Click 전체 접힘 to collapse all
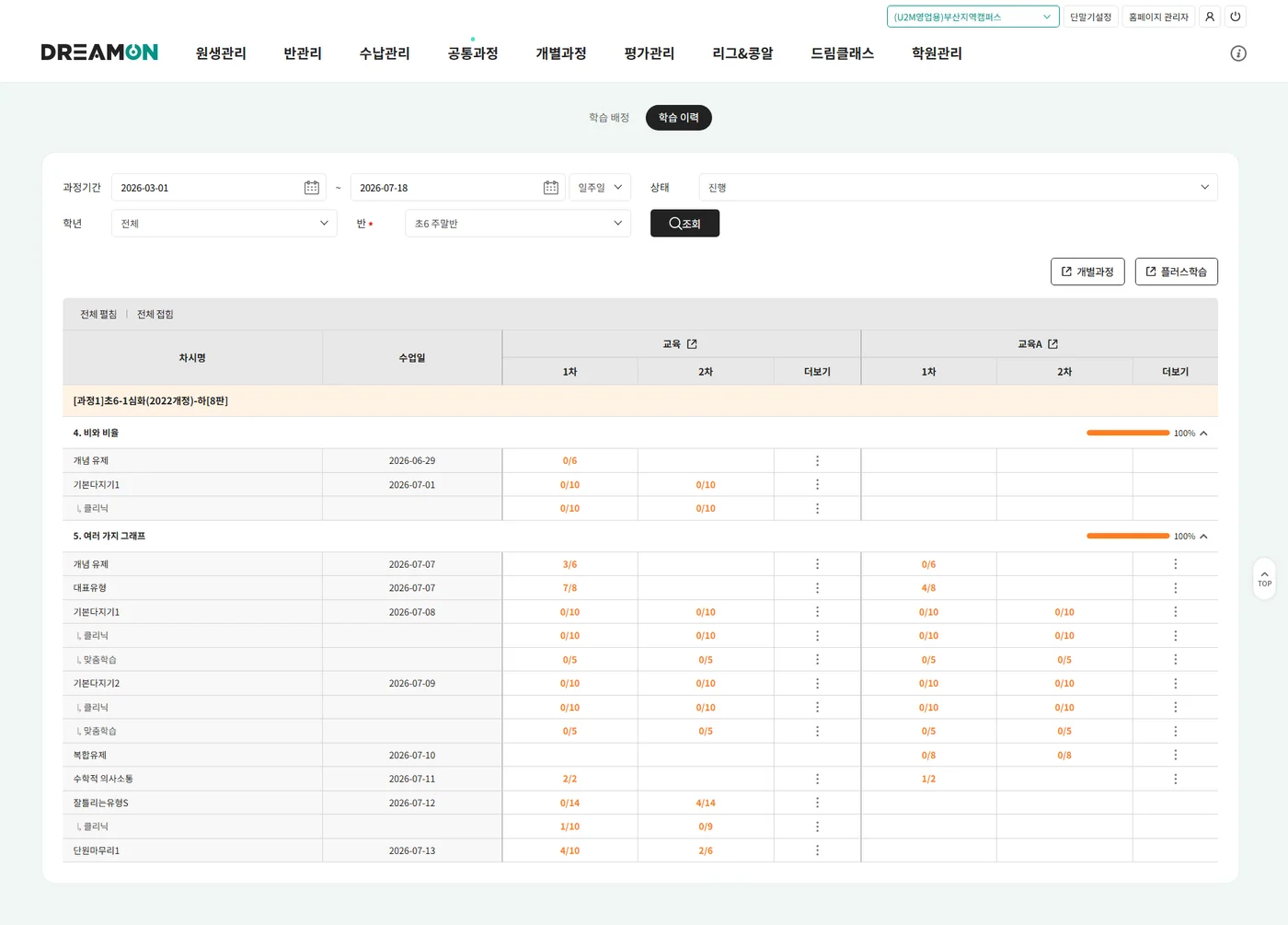This screenshot has height=925, width=1288. [x=155, y=315]
